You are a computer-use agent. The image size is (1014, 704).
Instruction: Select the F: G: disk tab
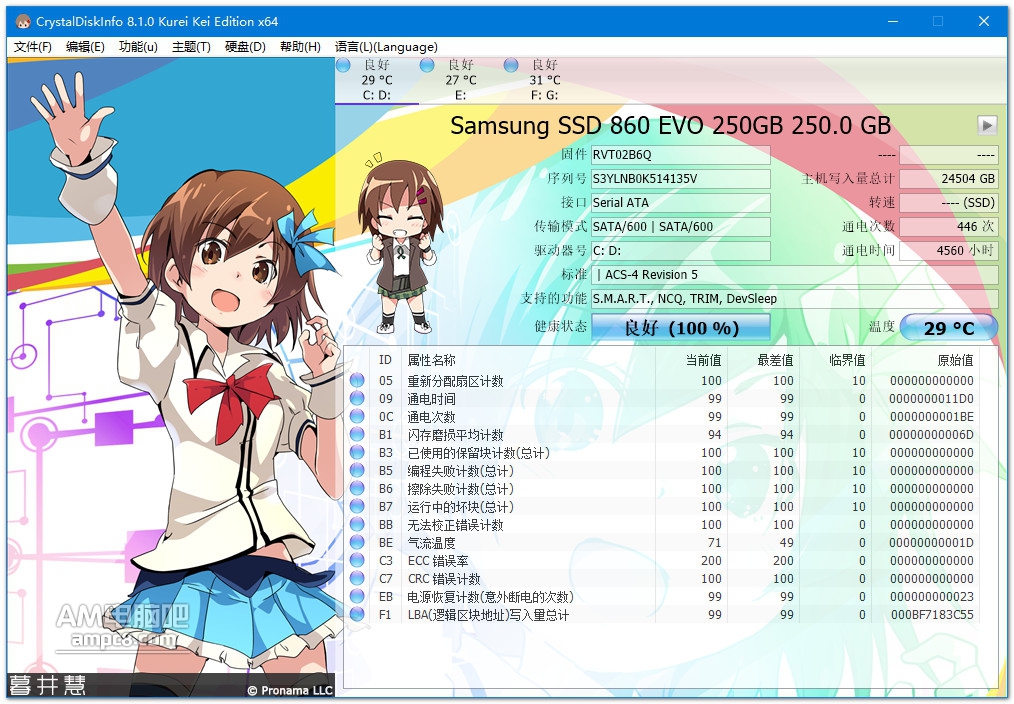click(545, 80)
